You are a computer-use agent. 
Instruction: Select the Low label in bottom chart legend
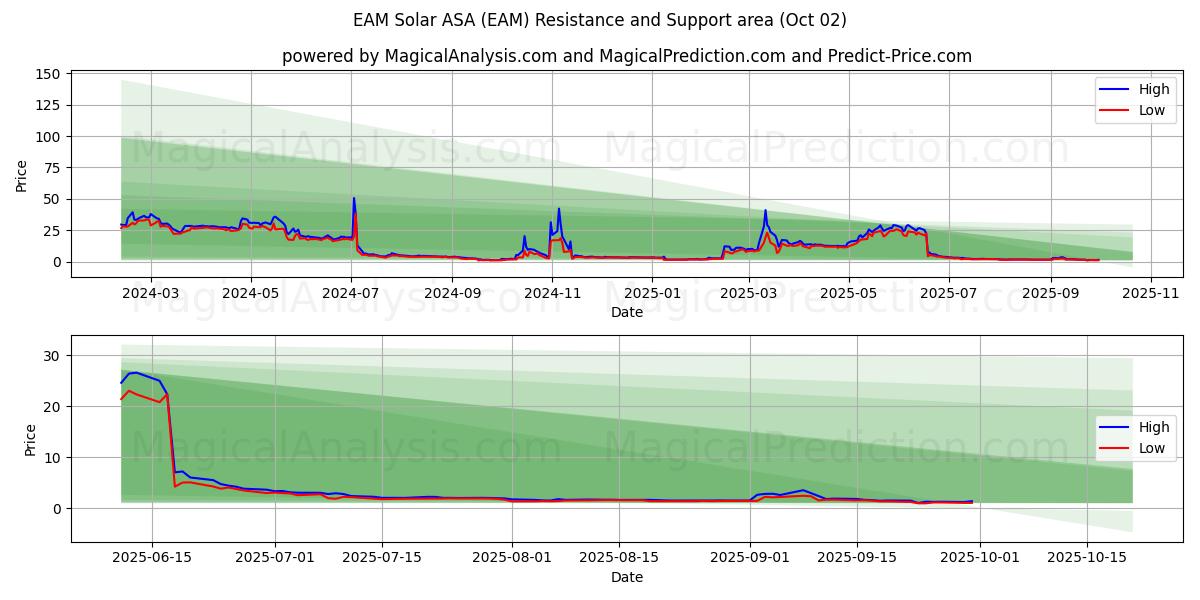click(1153, 448)
